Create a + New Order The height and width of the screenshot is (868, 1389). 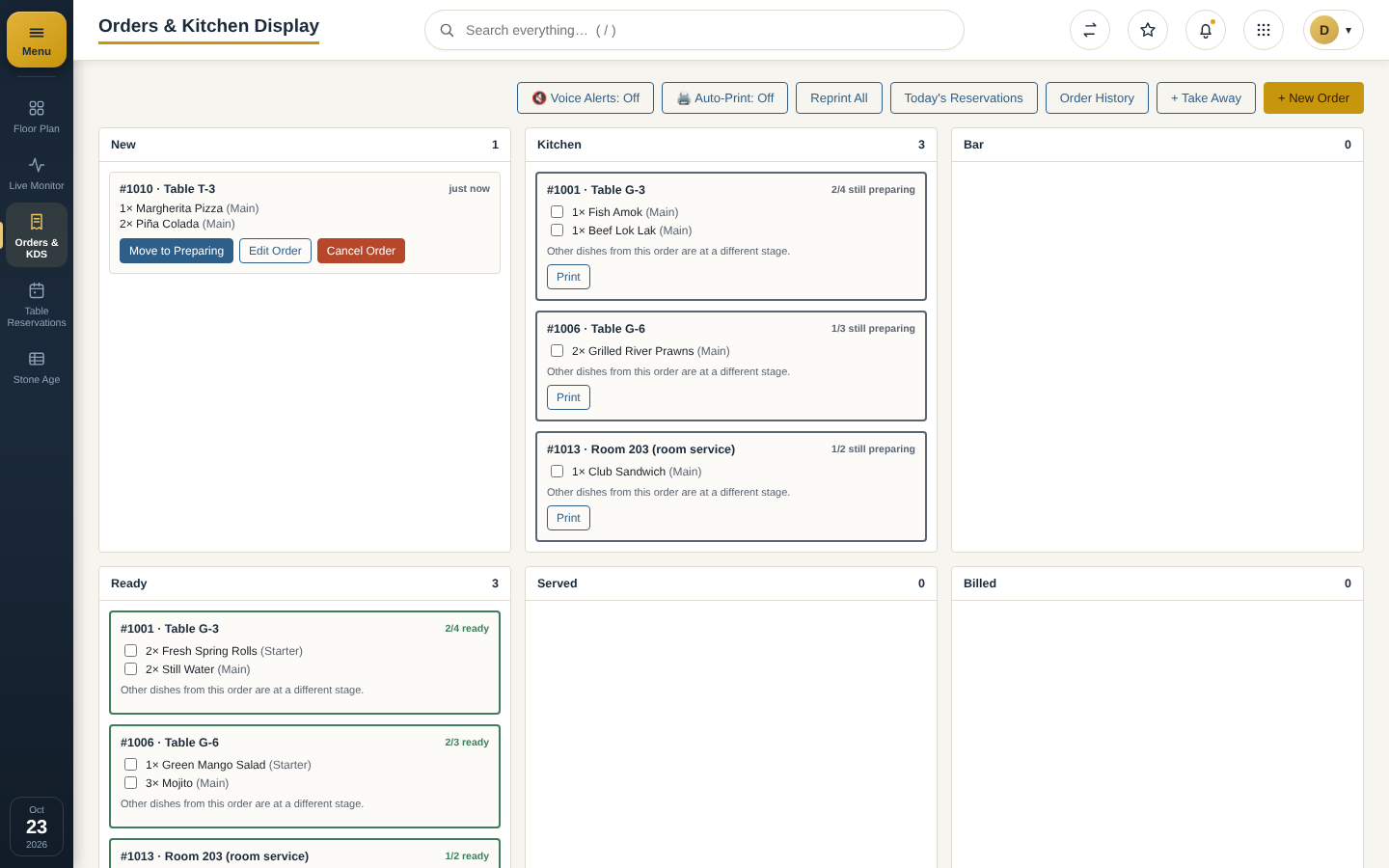point(1314,98)
